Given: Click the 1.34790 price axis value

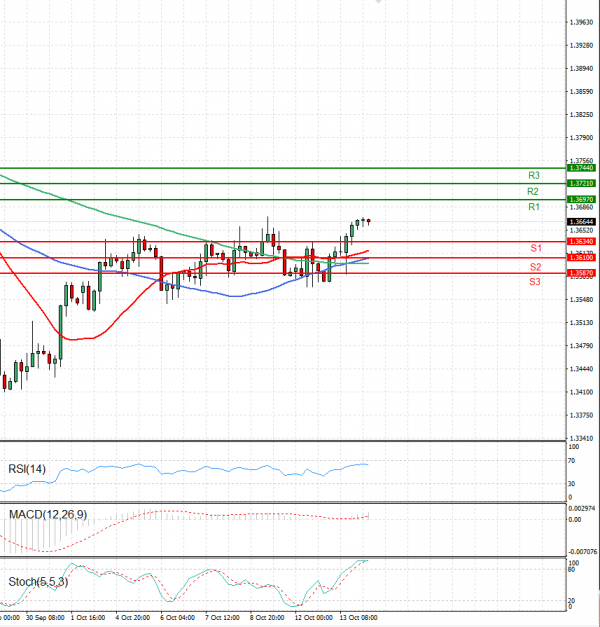Looking at the screenshot, I should tap(581, 345).
